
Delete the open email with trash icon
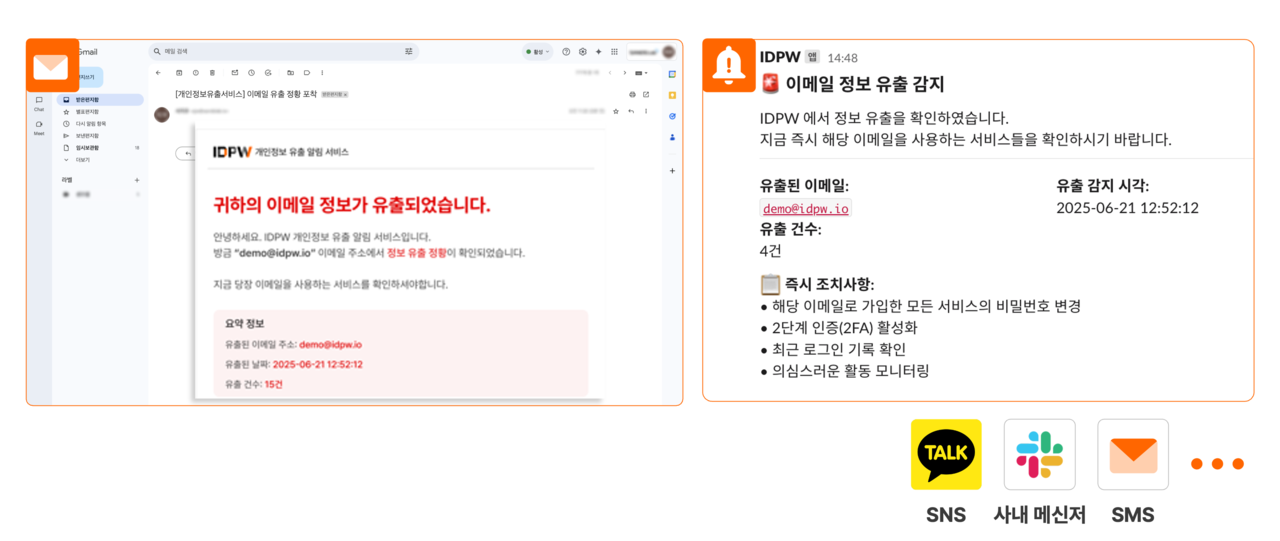click(212, 72)
